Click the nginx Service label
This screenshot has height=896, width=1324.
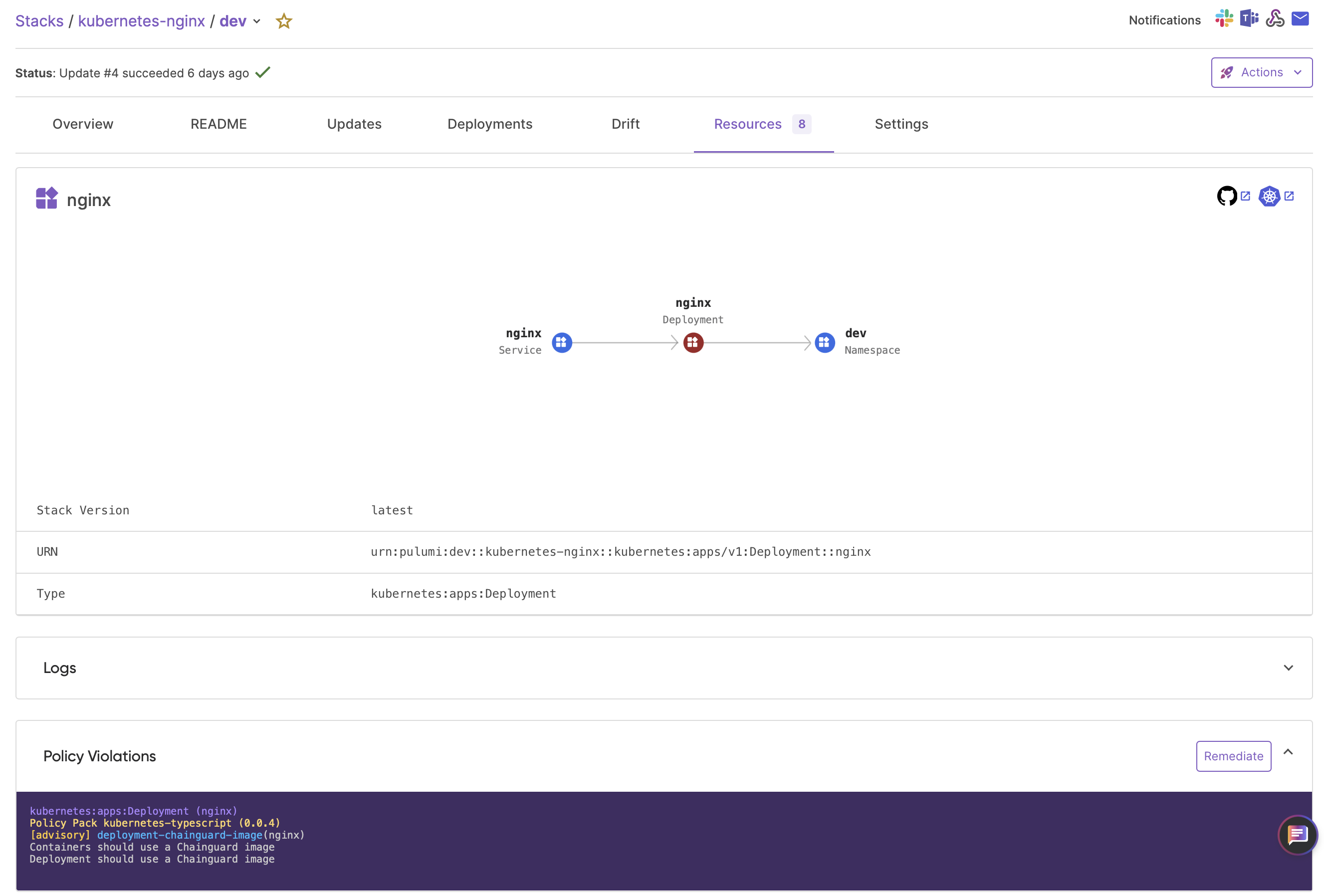tap(520, 341)
